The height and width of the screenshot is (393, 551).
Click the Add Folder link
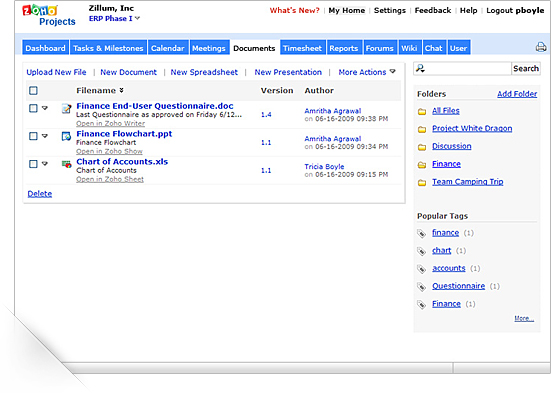517,94
